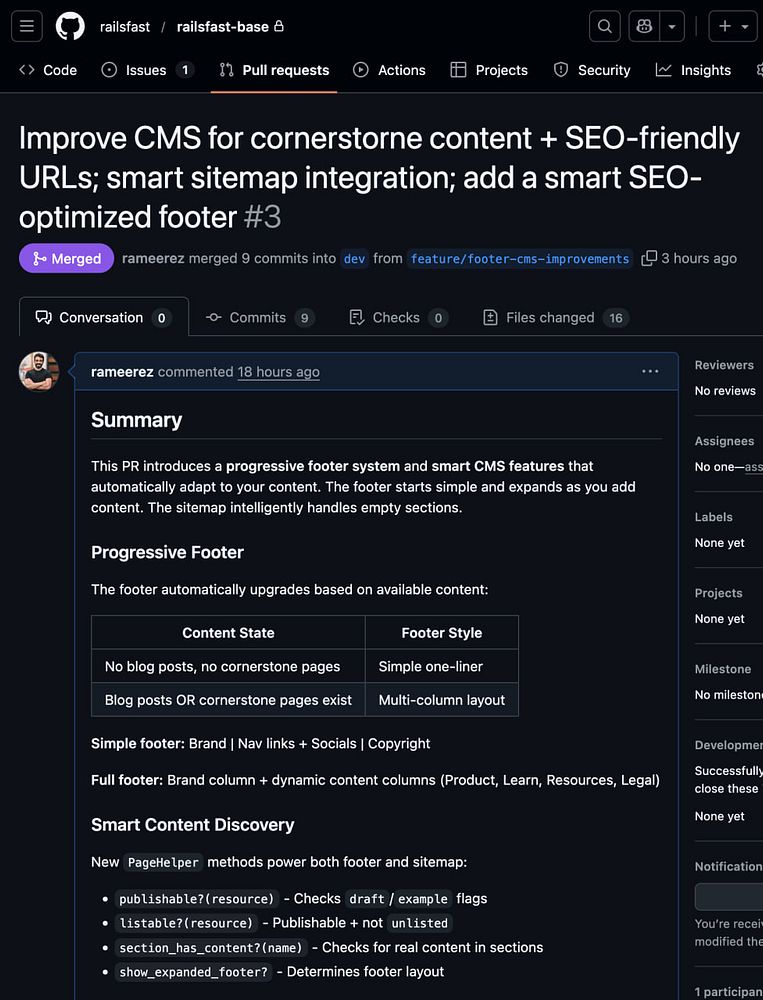Go to the Issues tab
This screenshot has width=763, height=1000.
pos(146,70)
